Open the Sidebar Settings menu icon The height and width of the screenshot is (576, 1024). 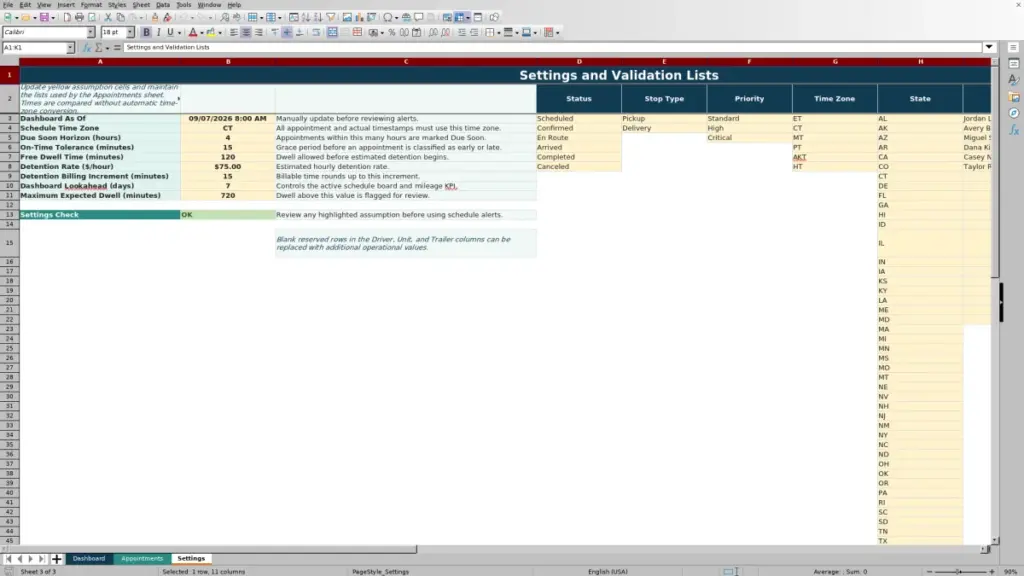1013,48
